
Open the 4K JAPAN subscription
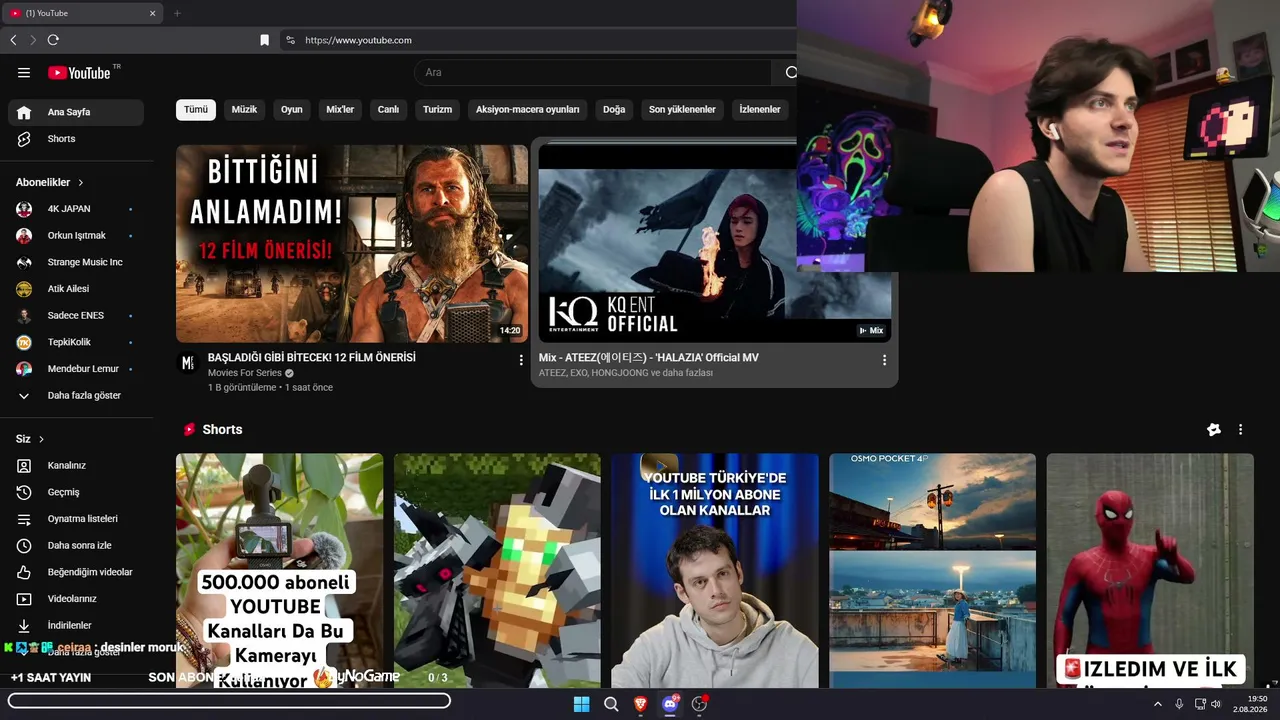pos(76,209)
